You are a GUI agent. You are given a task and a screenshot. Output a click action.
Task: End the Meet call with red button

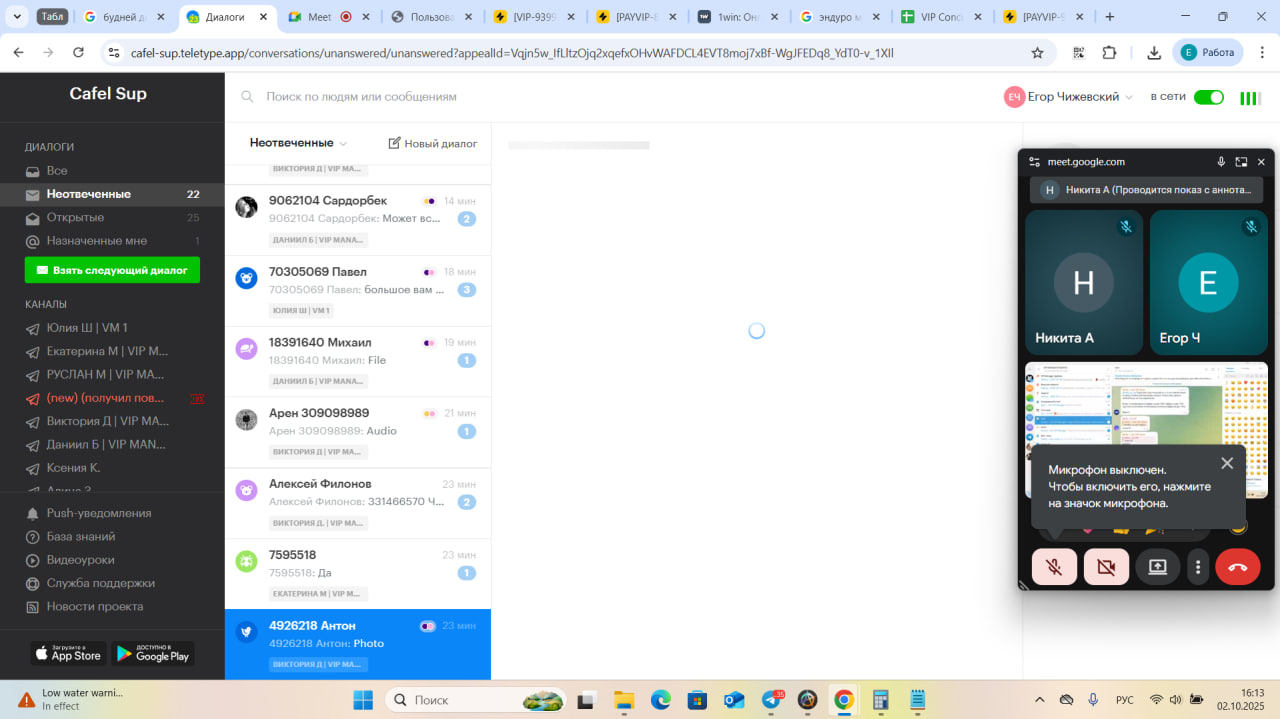tap(1238, 567)
